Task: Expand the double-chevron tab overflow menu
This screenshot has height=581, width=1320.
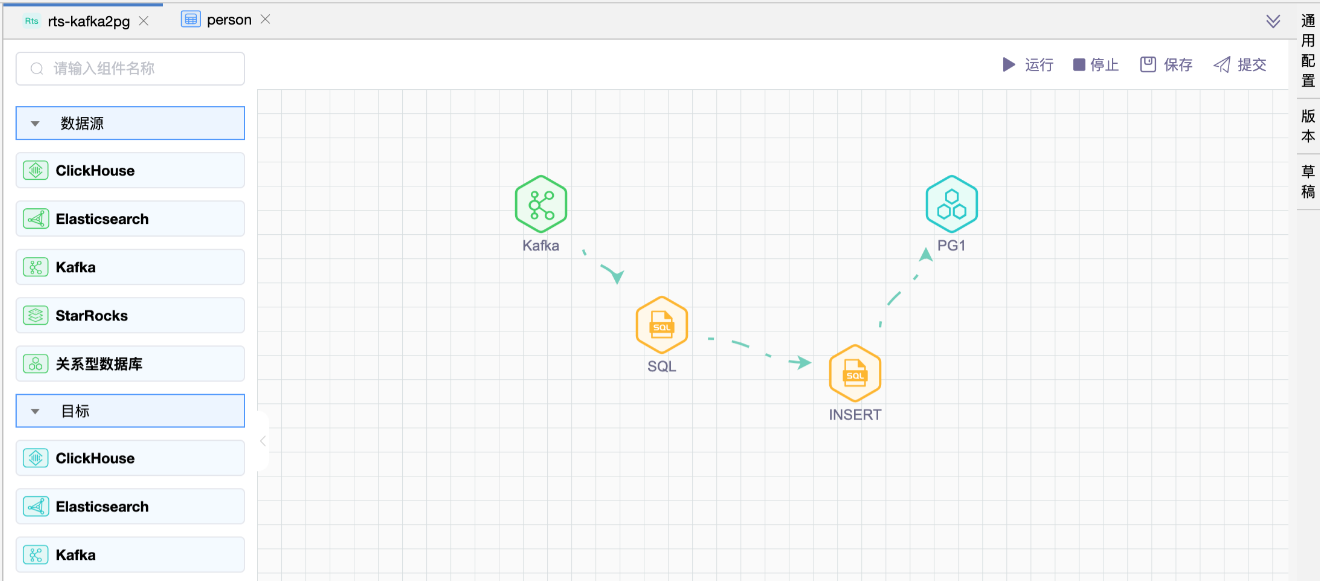Action: [1273, 21]
